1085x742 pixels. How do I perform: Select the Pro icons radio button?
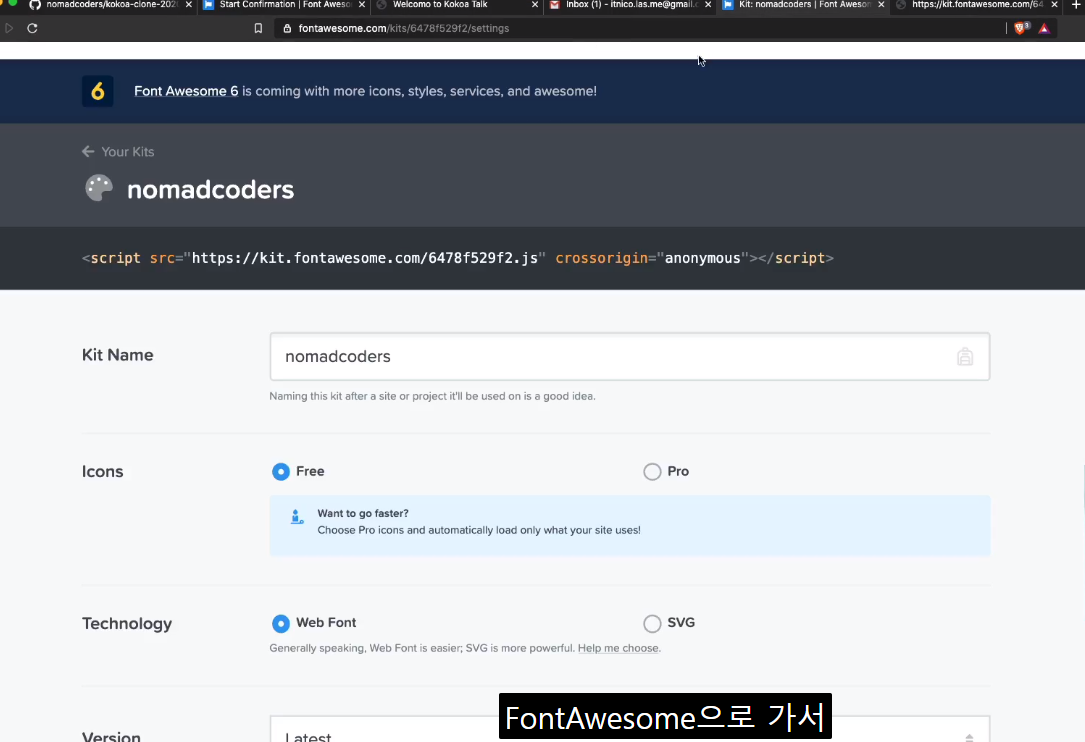[652, 471]
